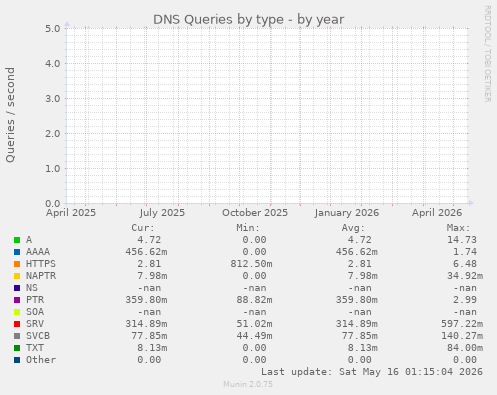Click the 'Queries / second' axis label
The width and height of the screenshot is (497, 395).
[x=10, y=115]
